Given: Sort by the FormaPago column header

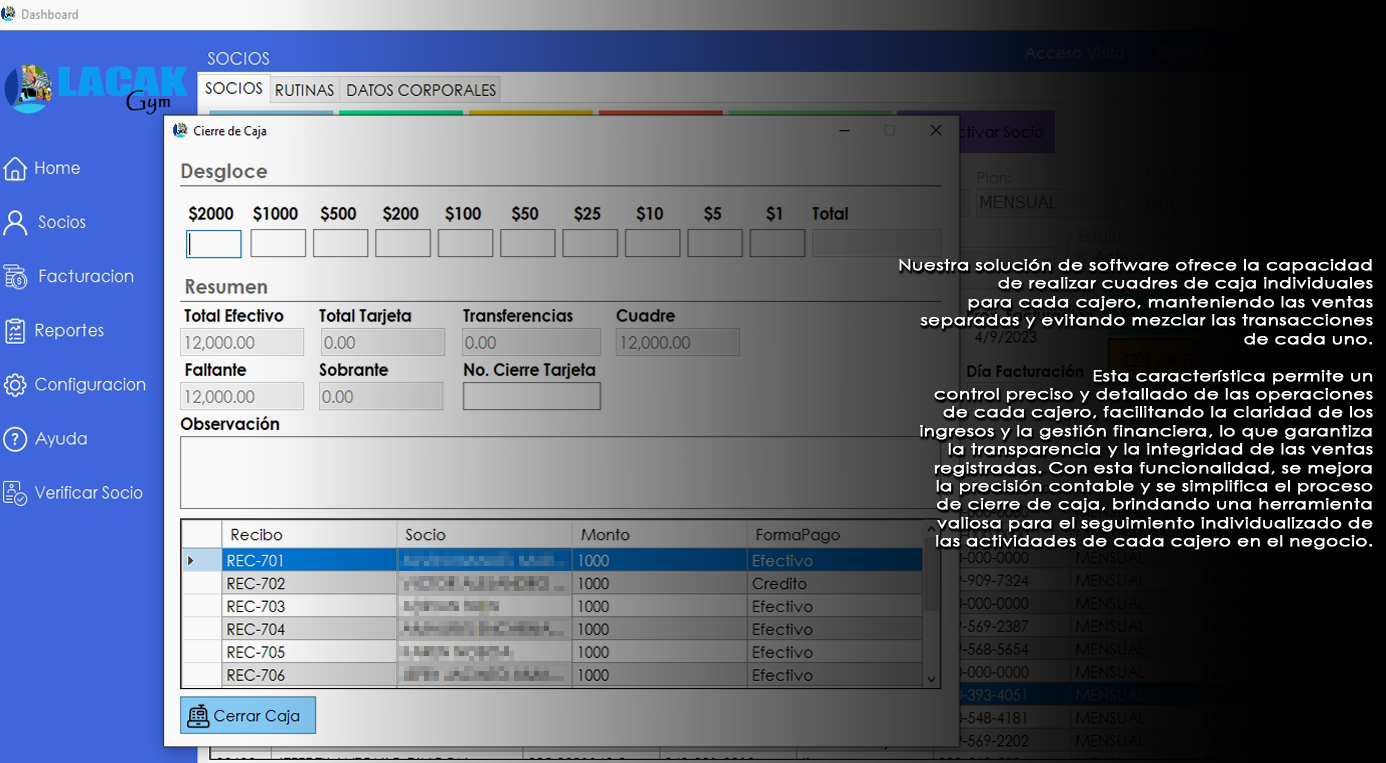Looking at the screenshot, I should 797,535.
